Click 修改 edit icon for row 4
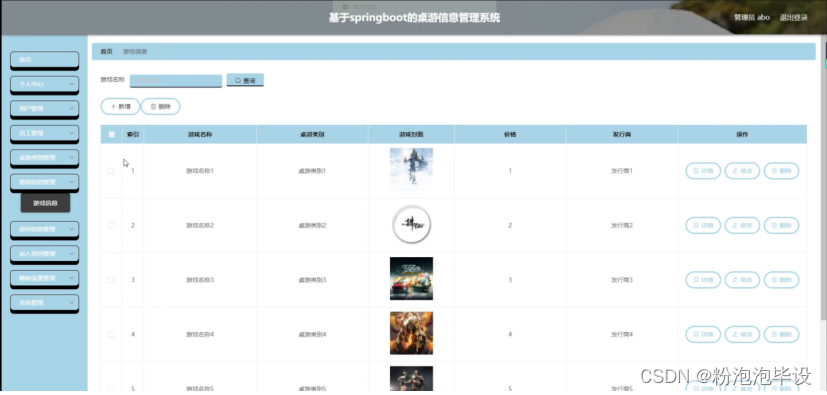Screen dimensions: 827x395 (742, 334)
